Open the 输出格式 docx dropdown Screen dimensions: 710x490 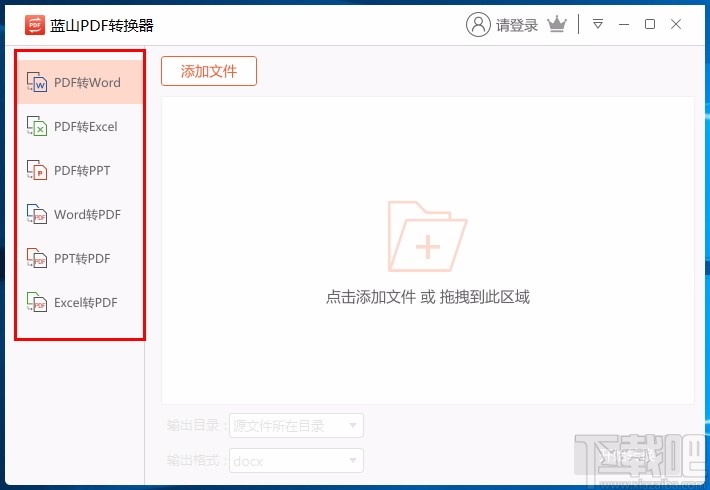pyautogui.click(x=296, y=461)
